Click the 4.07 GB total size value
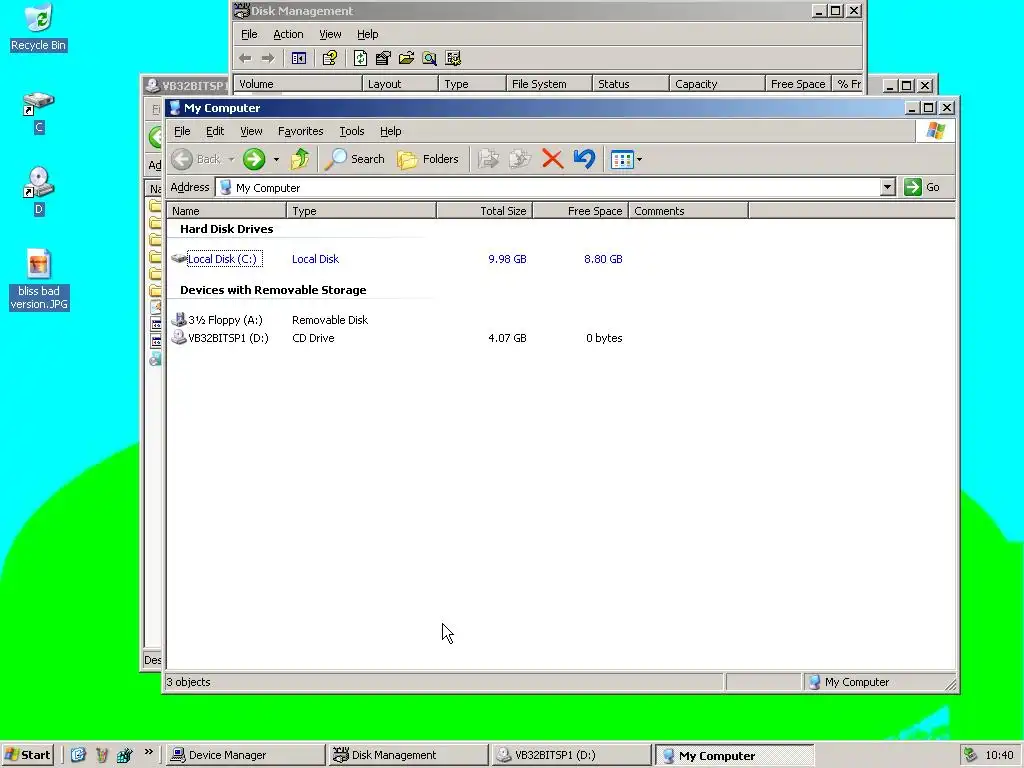 coord(507,338)
